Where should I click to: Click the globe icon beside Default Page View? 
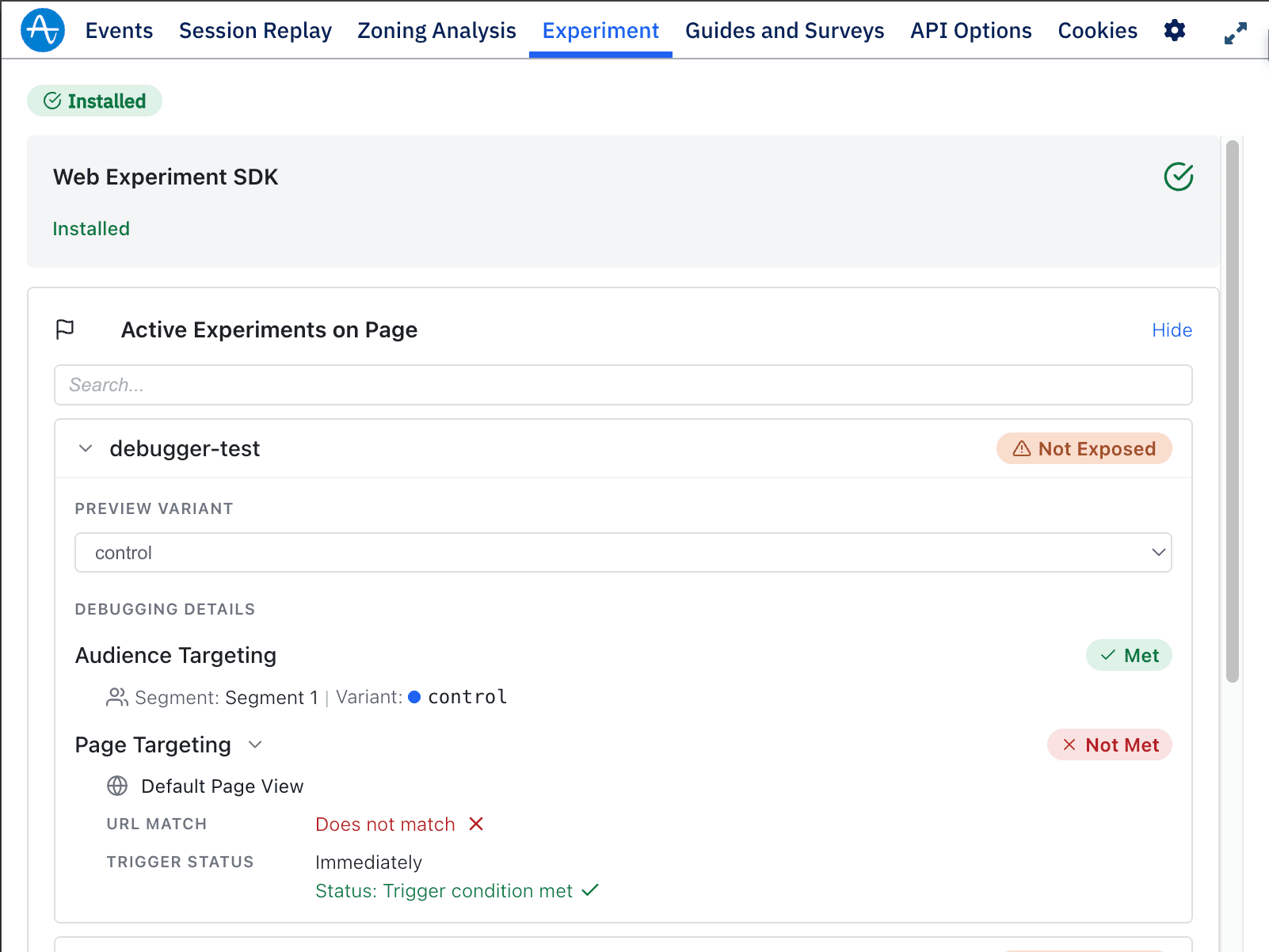[x=117, y=786]
